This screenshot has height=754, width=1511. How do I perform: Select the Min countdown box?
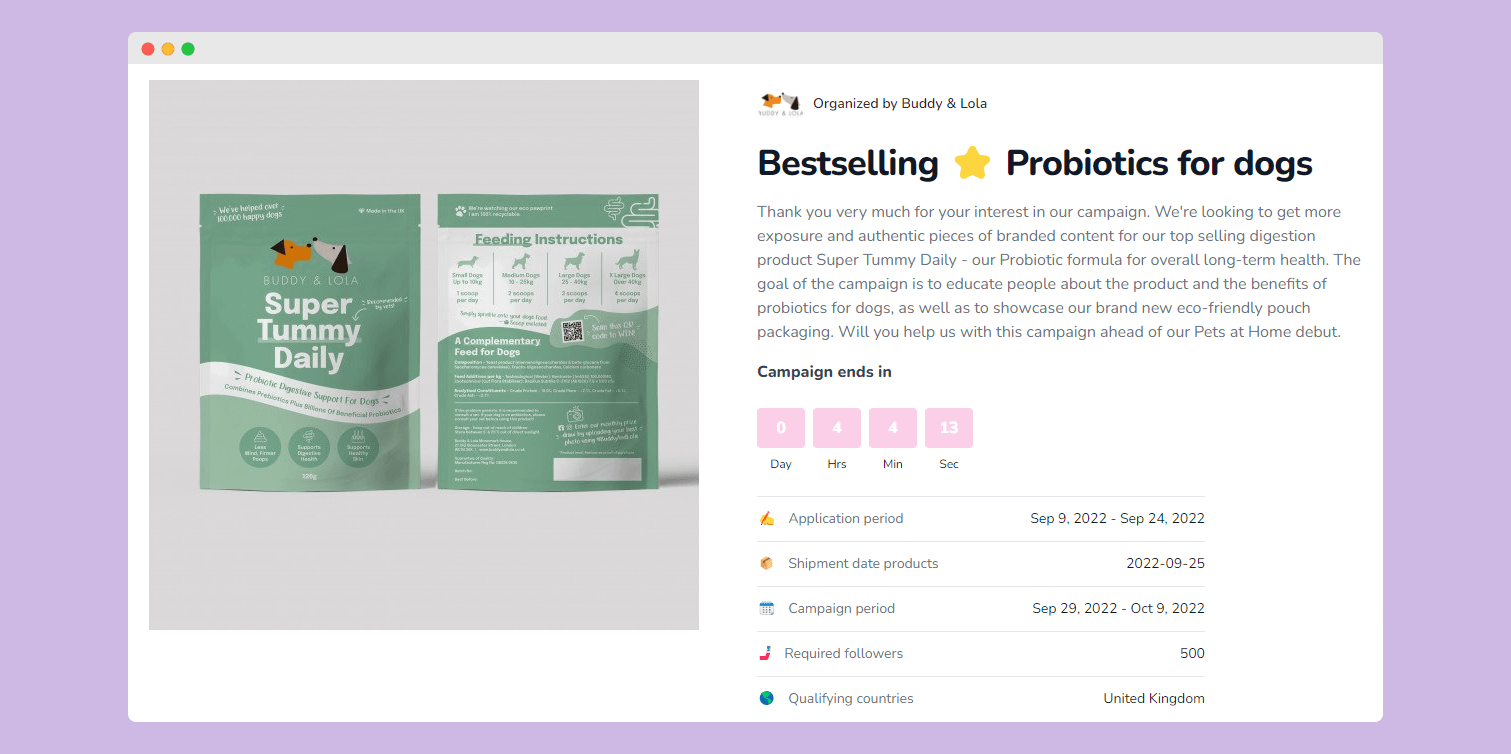[893, 428]
